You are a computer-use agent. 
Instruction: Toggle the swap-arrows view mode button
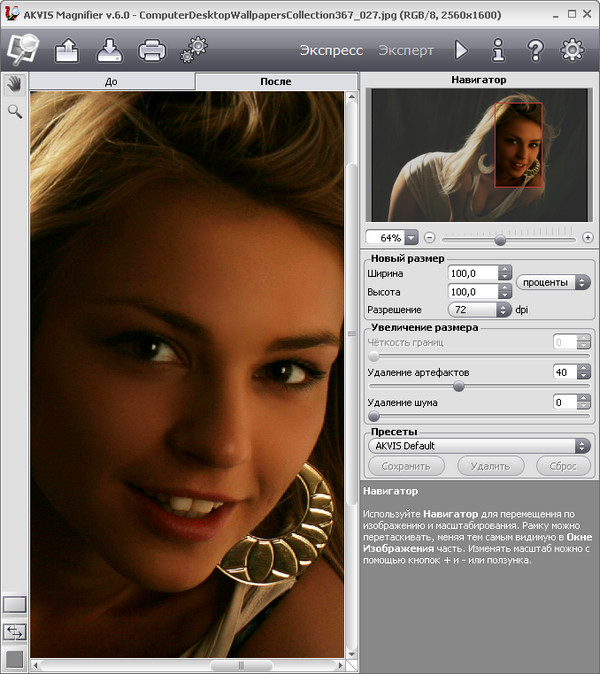14,631
